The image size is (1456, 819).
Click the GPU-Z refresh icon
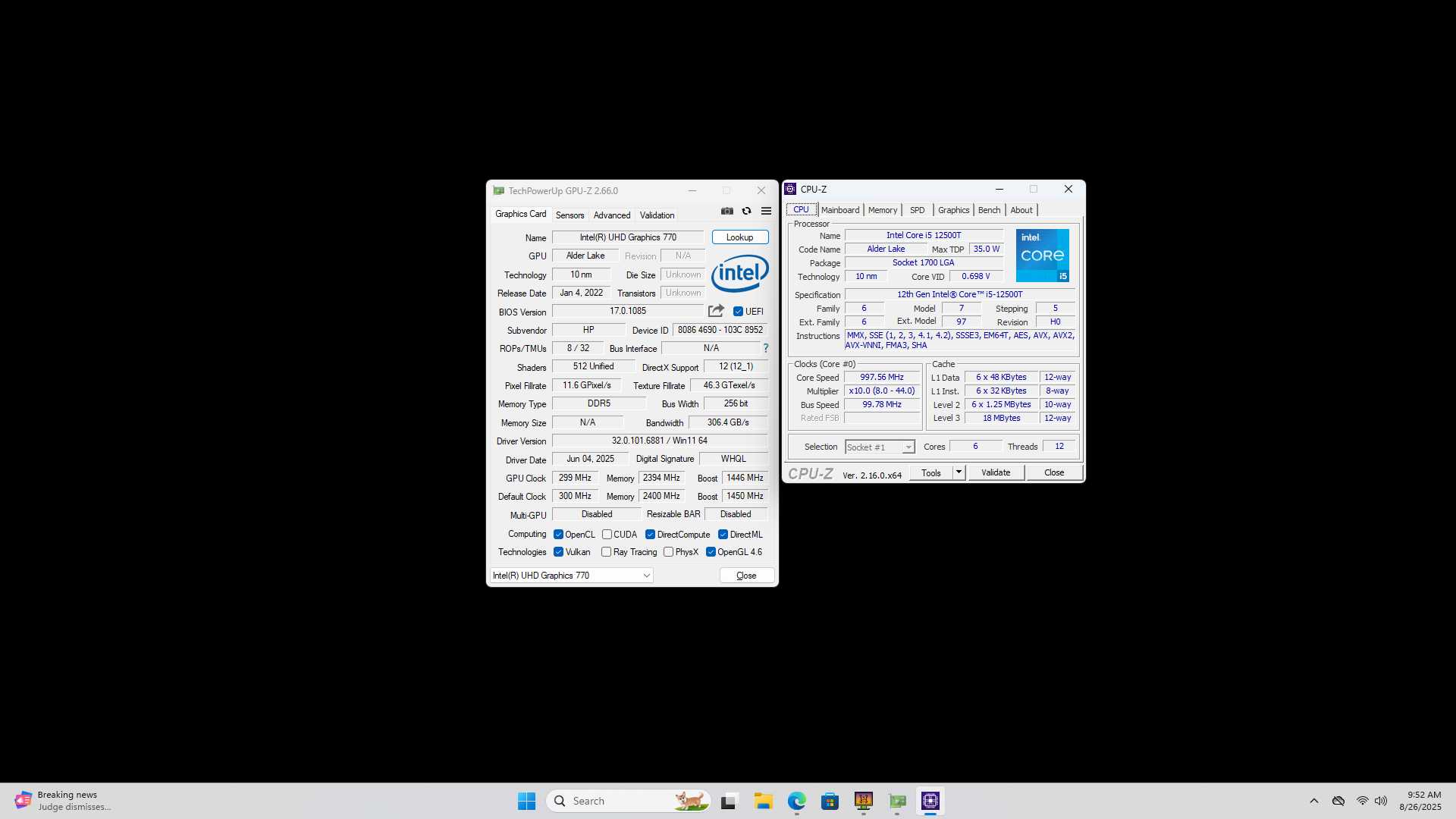pos(746,212)
